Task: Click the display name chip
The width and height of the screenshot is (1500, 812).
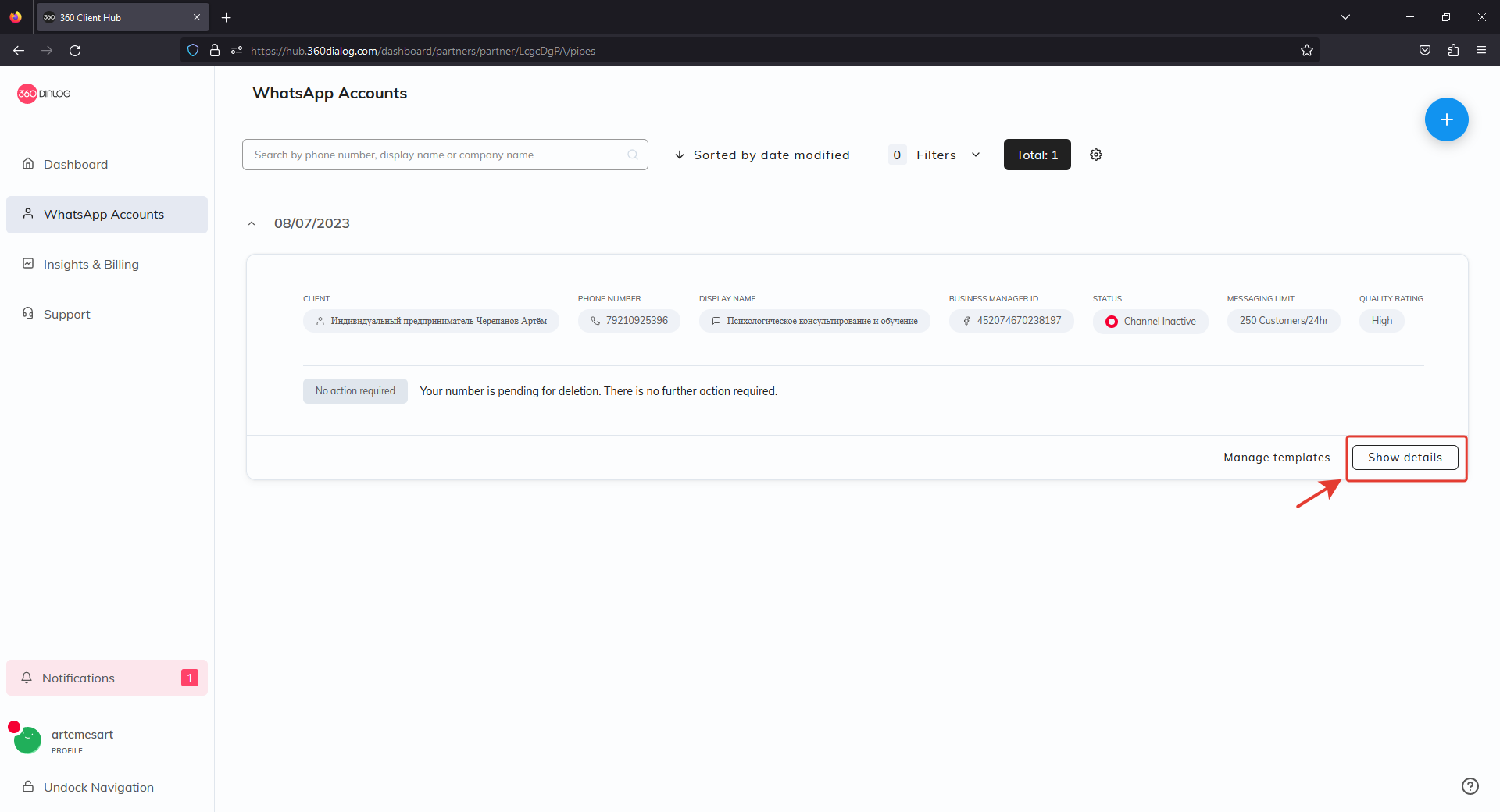Action: click(814, 321)
